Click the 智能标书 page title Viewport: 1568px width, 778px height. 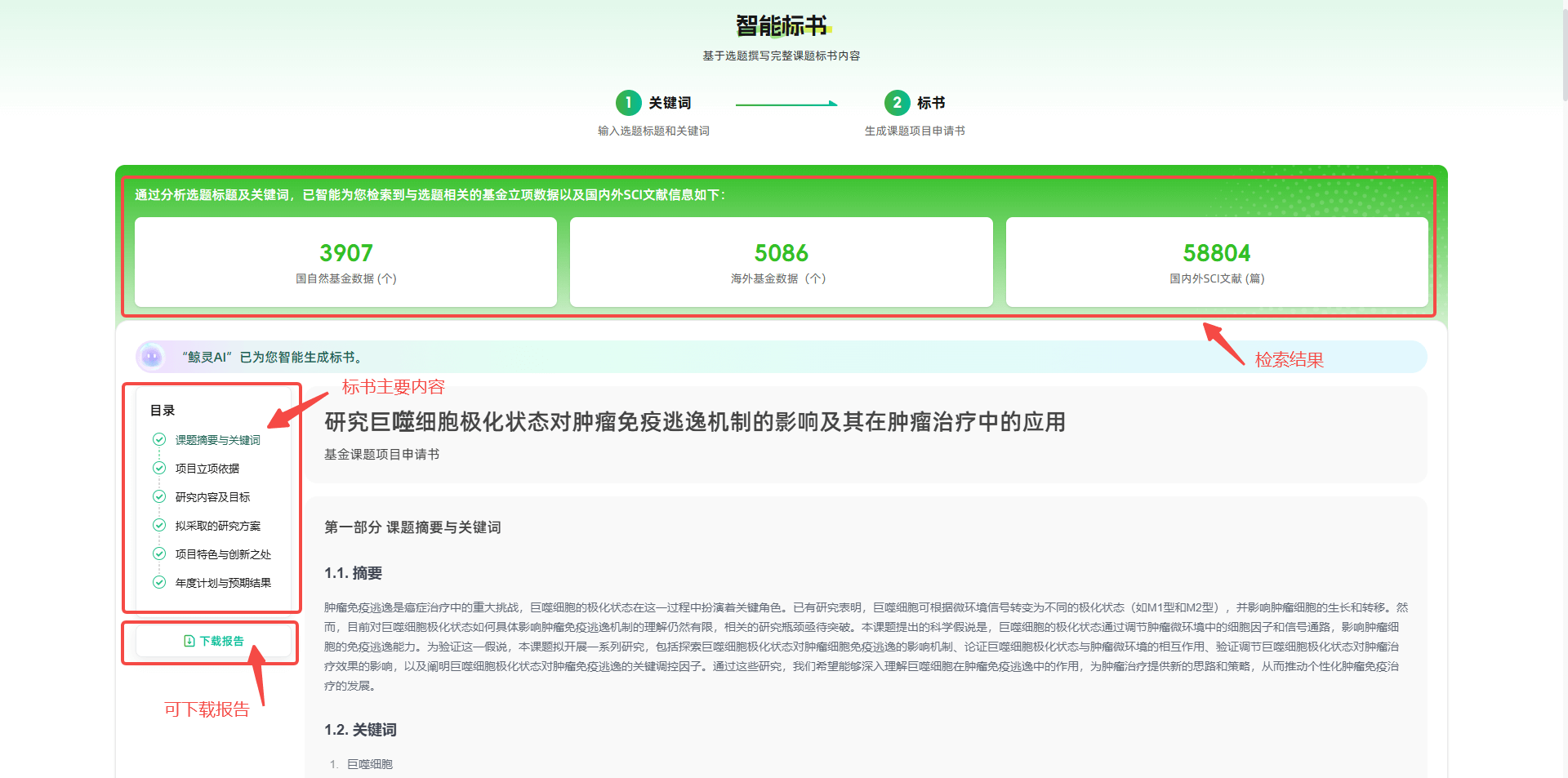(782, 25)
